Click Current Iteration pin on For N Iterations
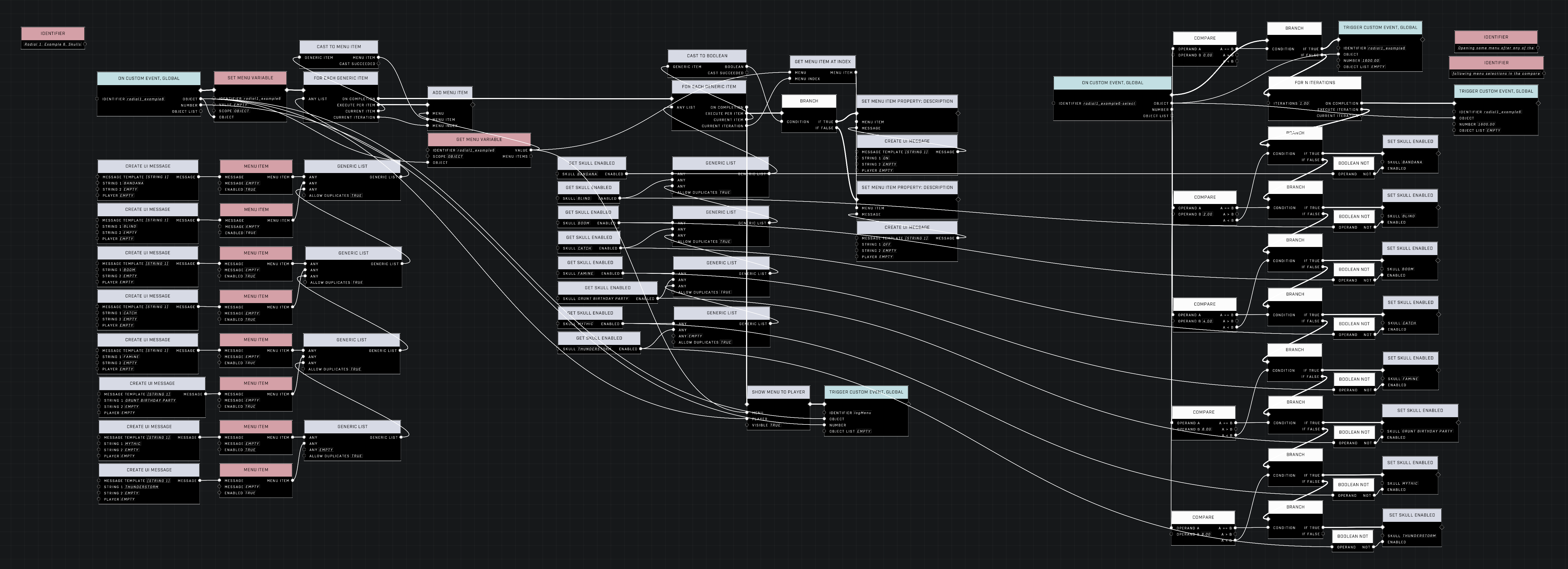Screen dimensions: 1568x569 [1362, 116]
